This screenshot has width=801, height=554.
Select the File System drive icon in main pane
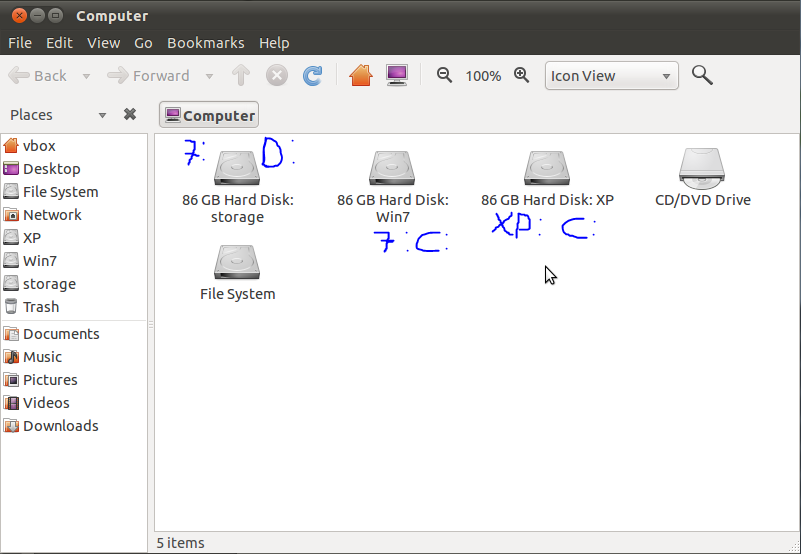point(237,262)
